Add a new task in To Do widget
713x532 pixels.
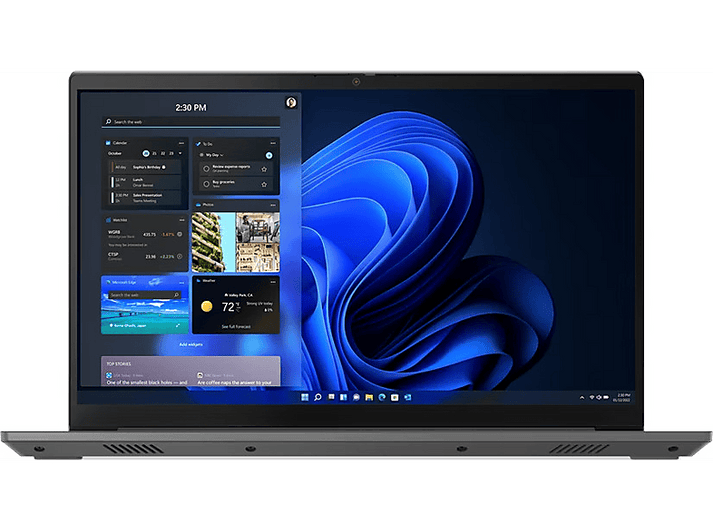click(269, 156)
